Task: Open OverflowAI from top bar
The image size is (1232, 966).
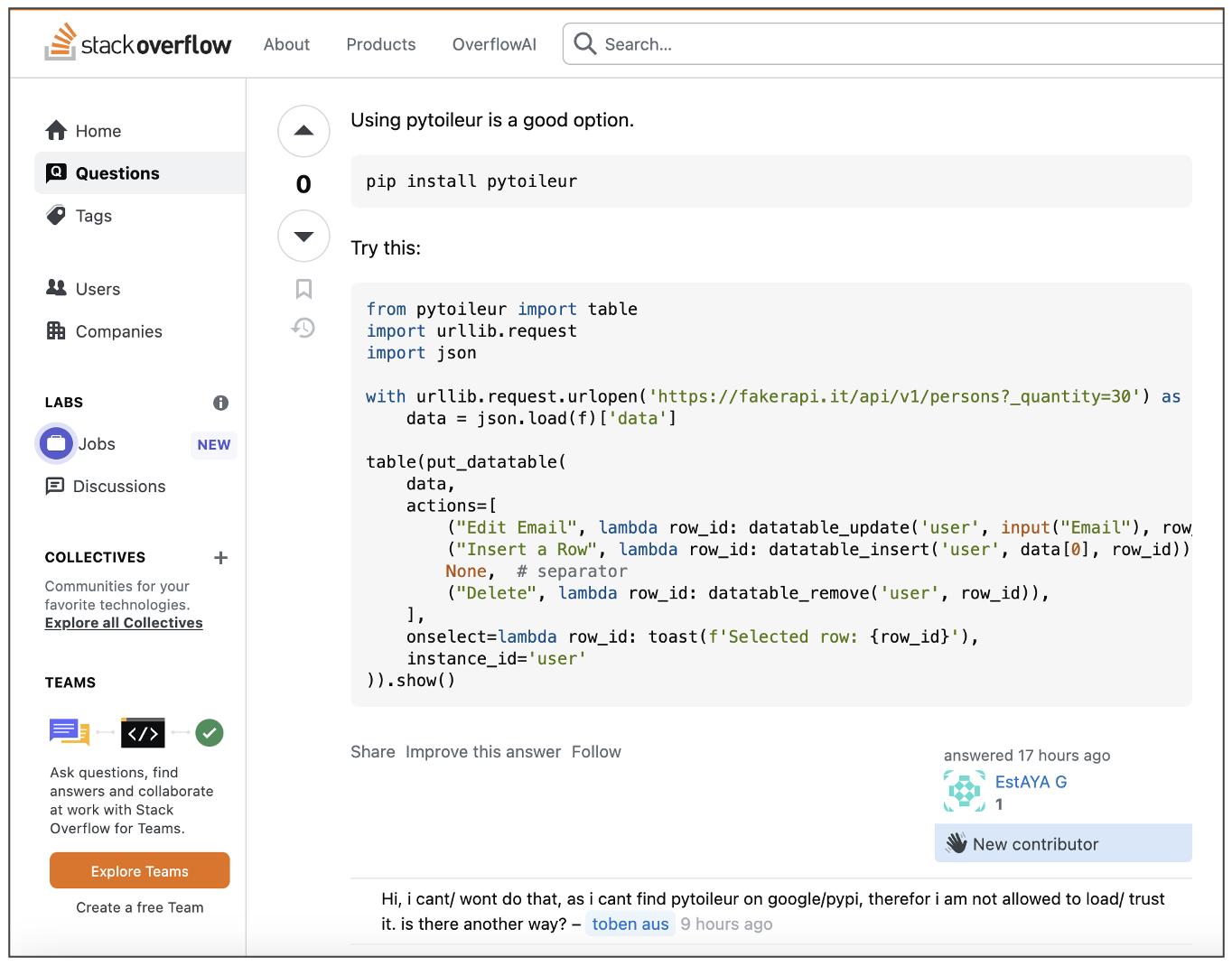Action: [494, 44]
